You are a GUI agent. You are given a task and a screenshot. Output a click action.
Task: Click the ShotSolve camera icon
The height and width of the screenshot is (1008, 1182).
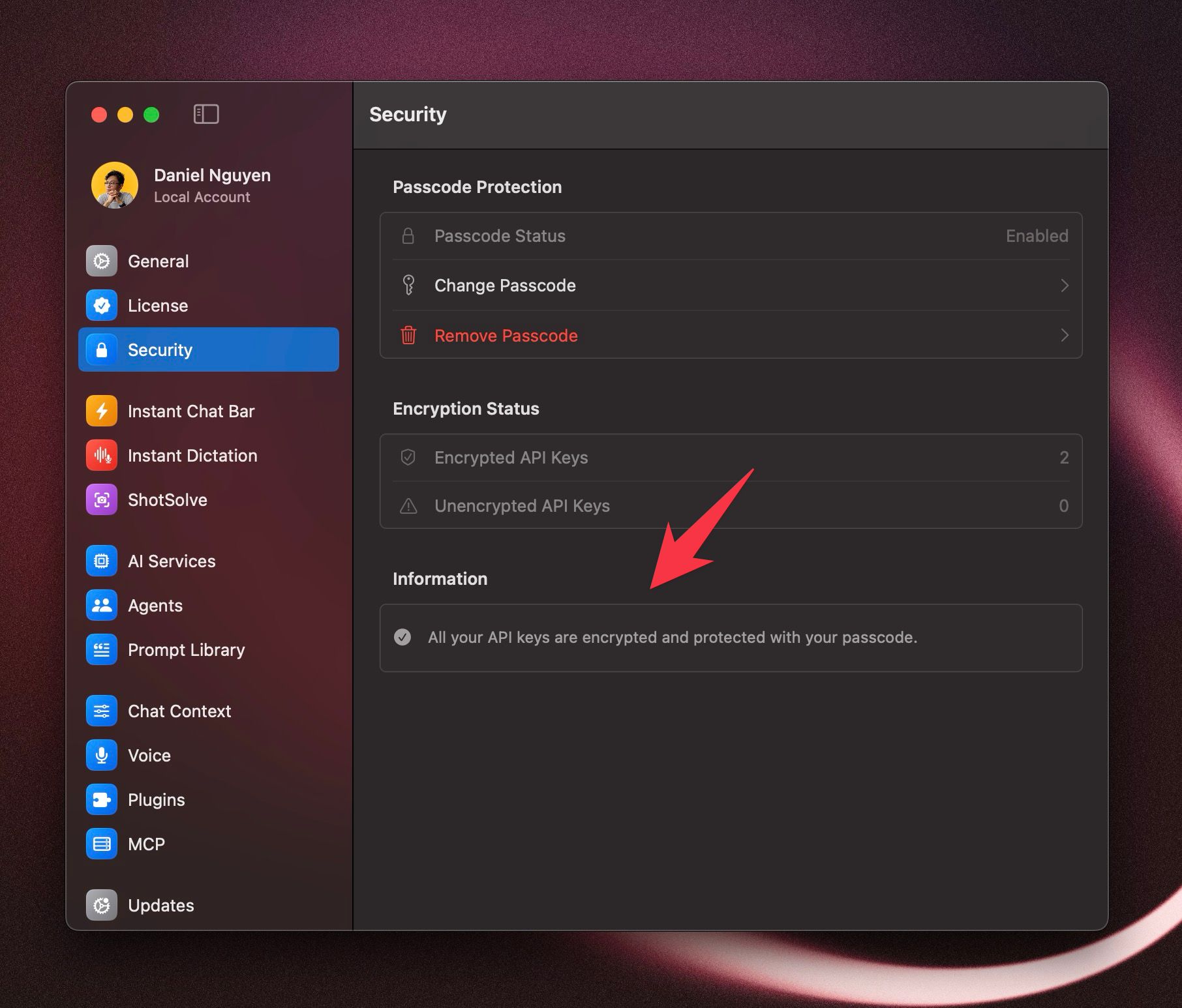(102, 500)
